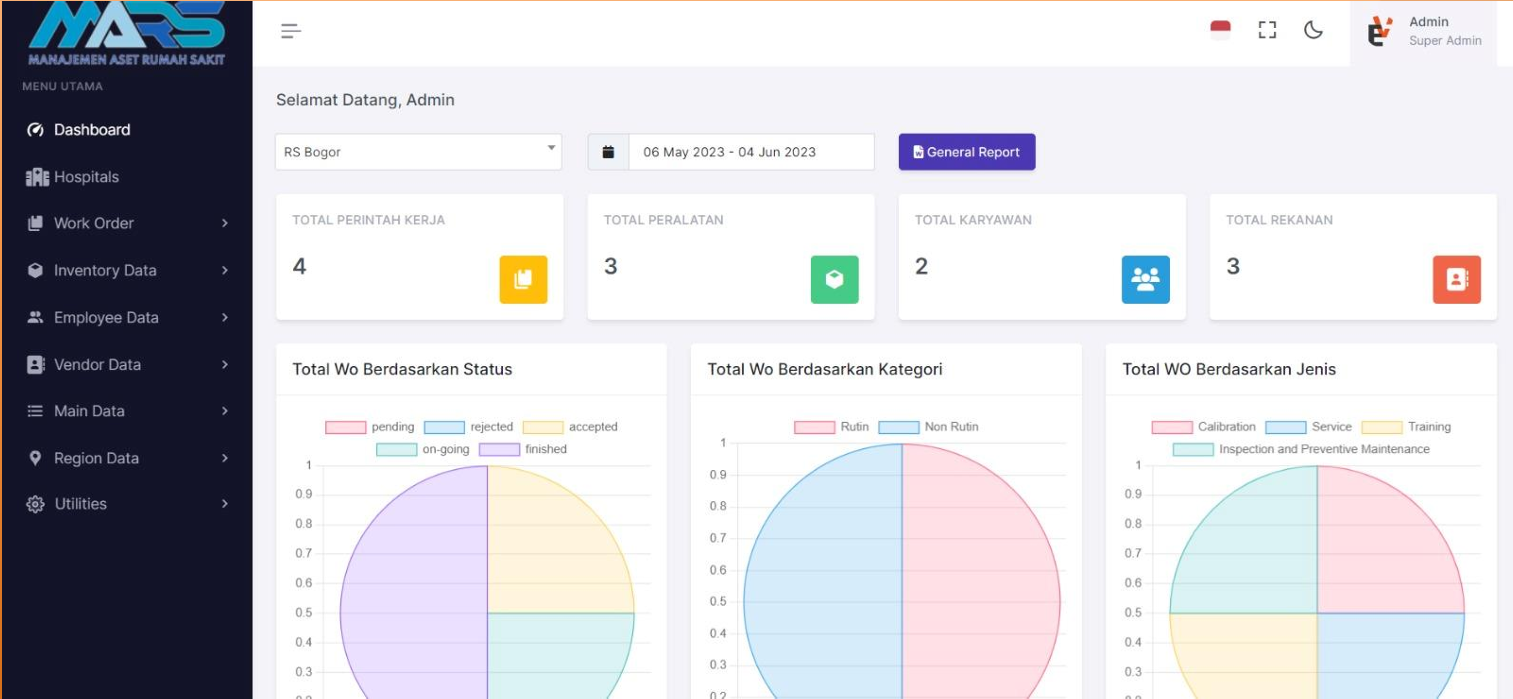The height and width of the screenshot is (699, 1513).
Task: Toggle the Calibration legend in Jenis chart
Action: (x=1204, y=427)
